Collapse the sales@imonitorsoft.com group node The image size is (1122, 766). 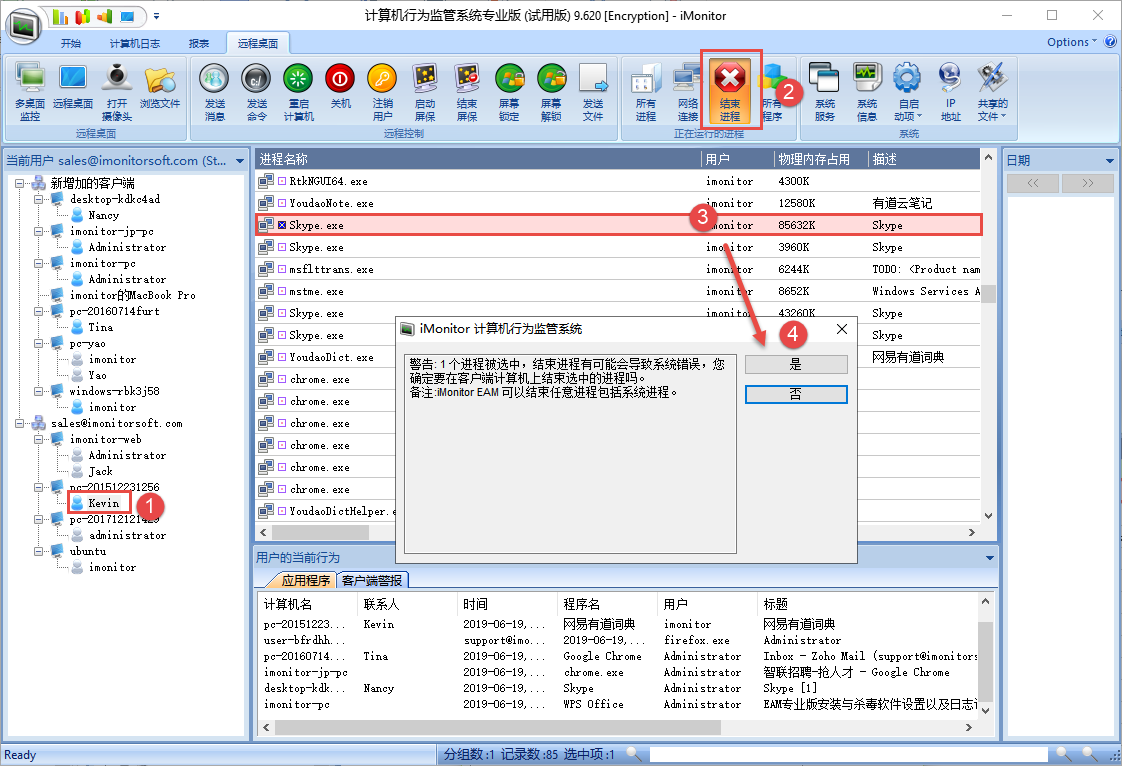click(19, 423)
